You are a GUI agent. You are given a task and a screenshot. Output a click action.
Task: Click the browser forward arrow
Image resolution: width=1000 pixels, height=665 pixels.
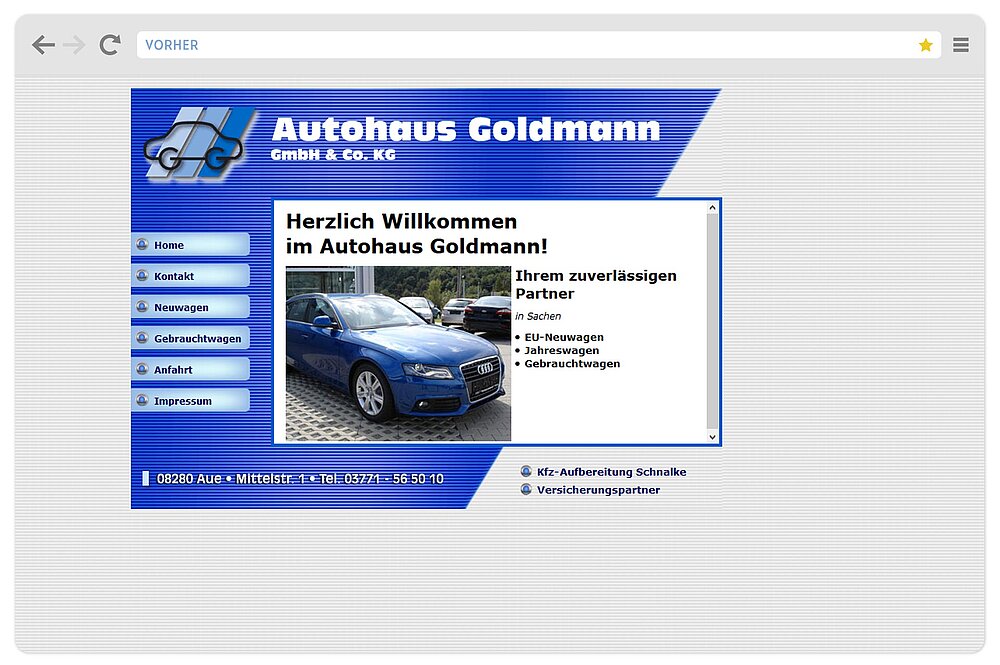click(x=74, y=45)
